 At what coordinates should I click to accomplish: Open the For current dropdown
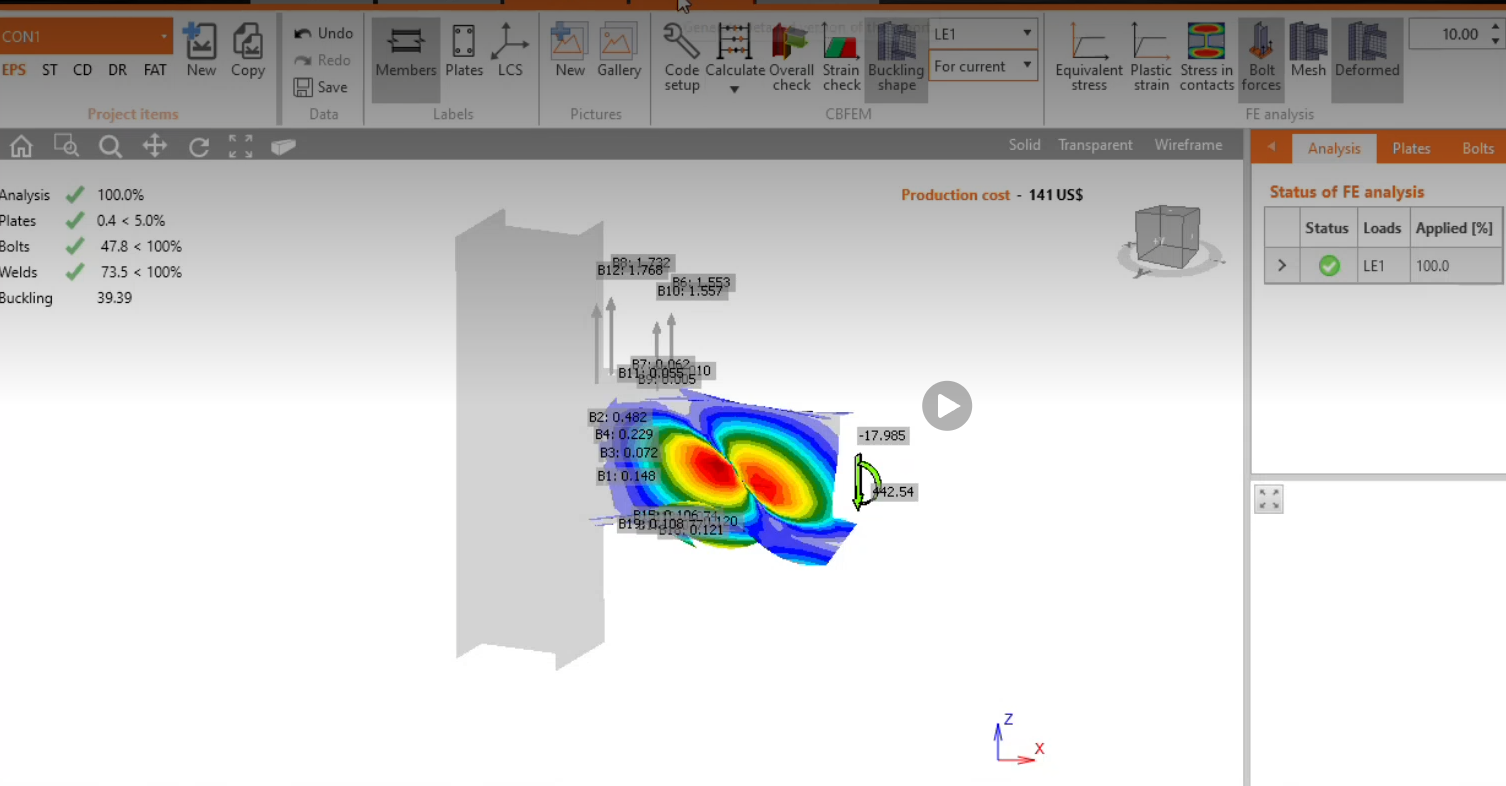point(983,66)
